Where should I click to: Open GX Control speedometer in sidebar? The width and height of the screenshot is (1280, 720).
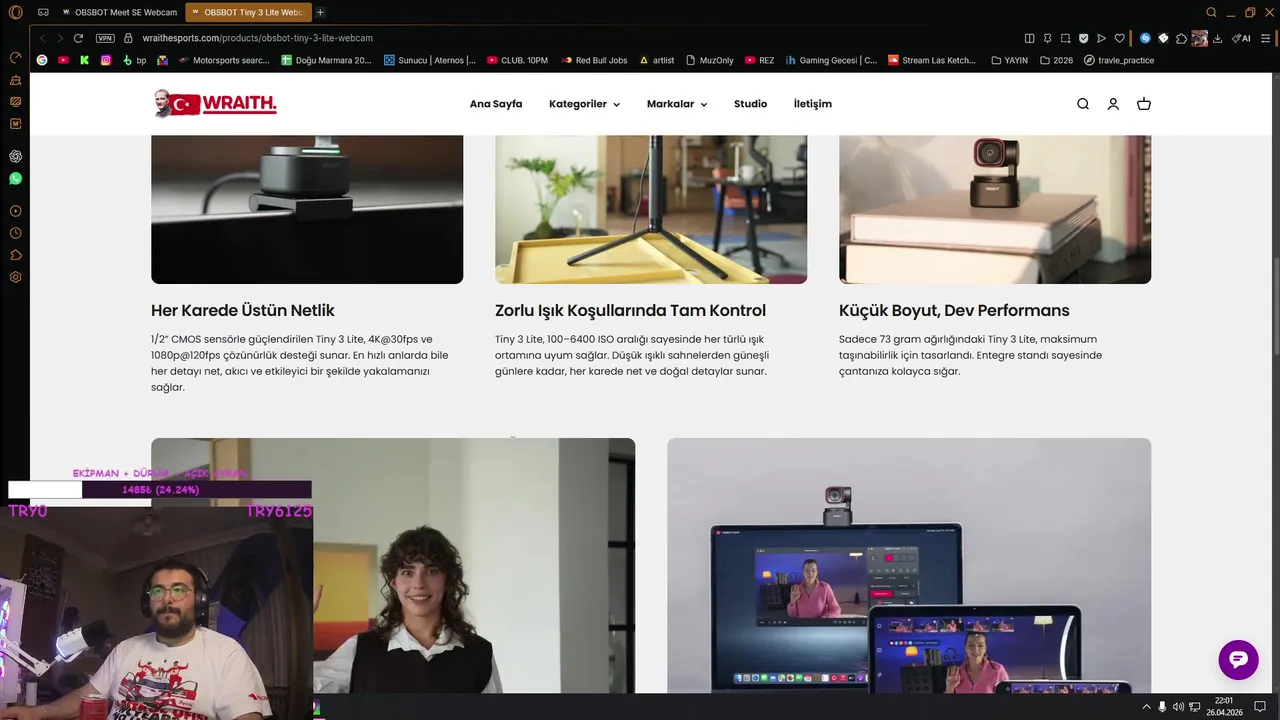15,59
